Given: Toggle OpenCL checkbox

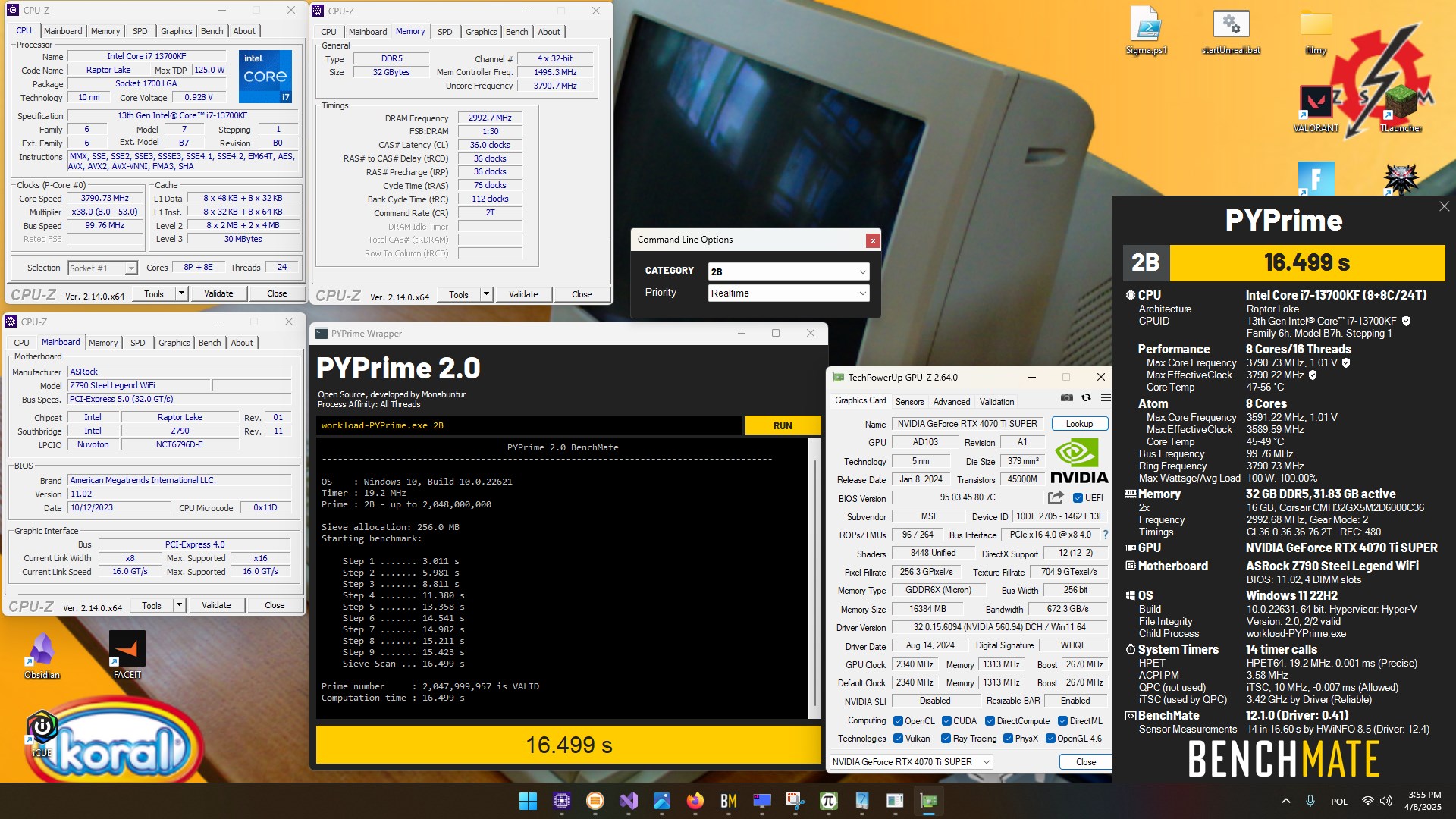Looking at the screenshot, I should pyautogui.click(x=898, y=721).
